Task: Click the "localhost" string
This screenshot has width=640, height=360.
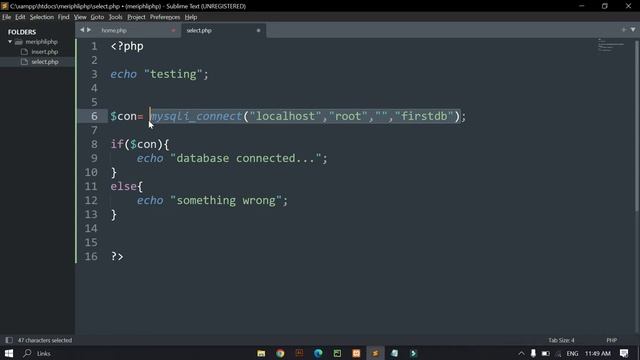Action: coord(285,116)
